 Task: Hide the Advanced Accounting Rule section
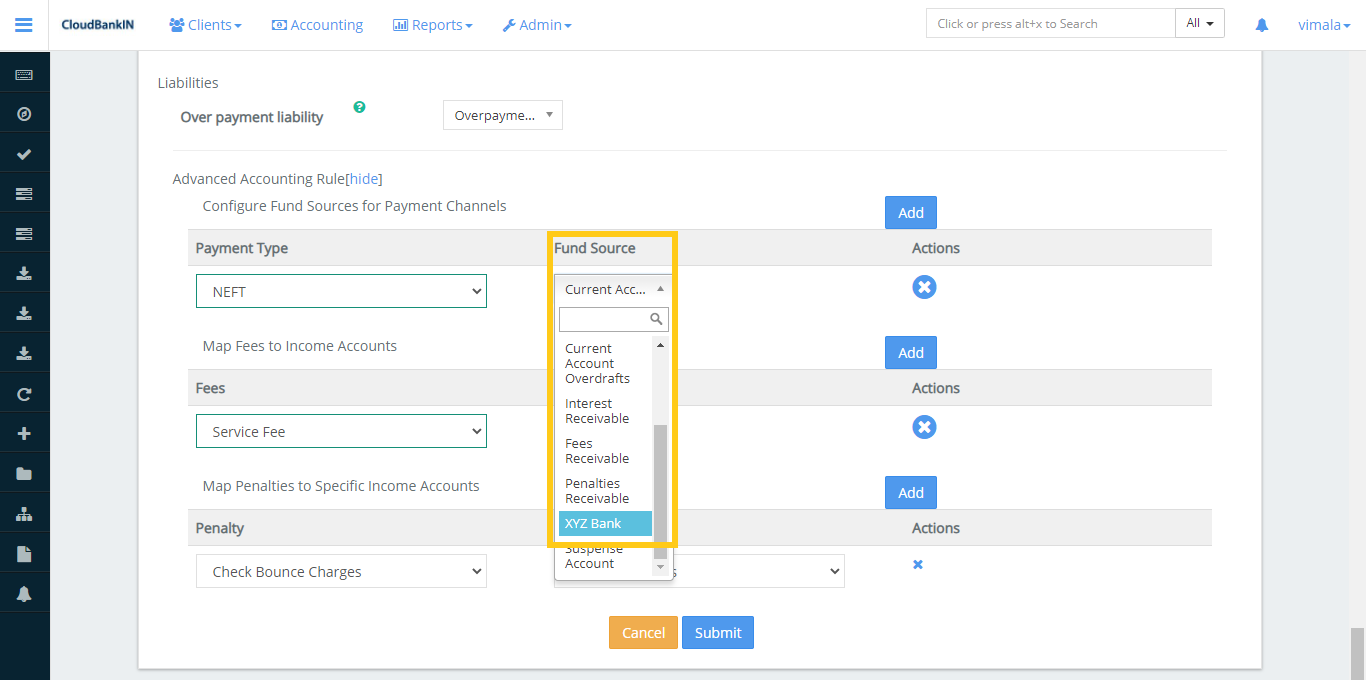[364, 178]
